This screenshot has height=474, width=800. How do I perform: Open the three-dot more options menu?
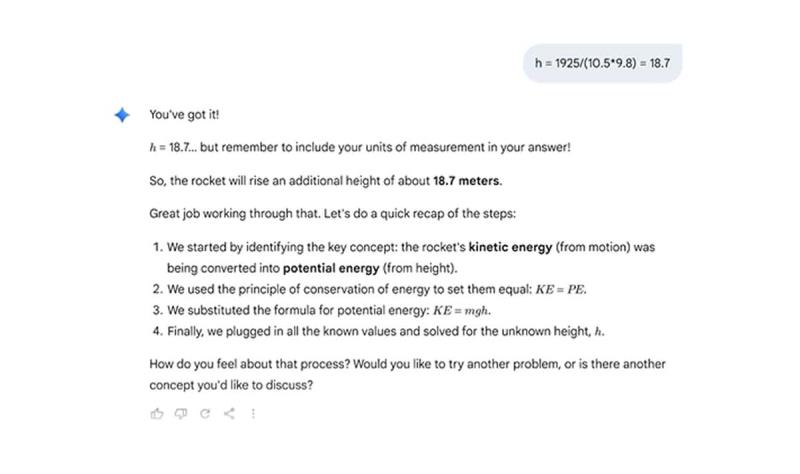(x=253, y=413)
